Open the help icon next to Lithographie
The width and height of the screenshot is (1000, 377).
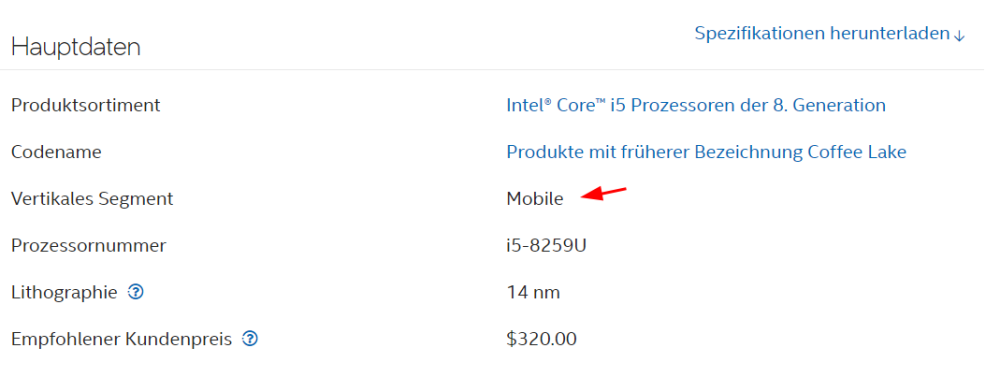[x=136, y=292]
